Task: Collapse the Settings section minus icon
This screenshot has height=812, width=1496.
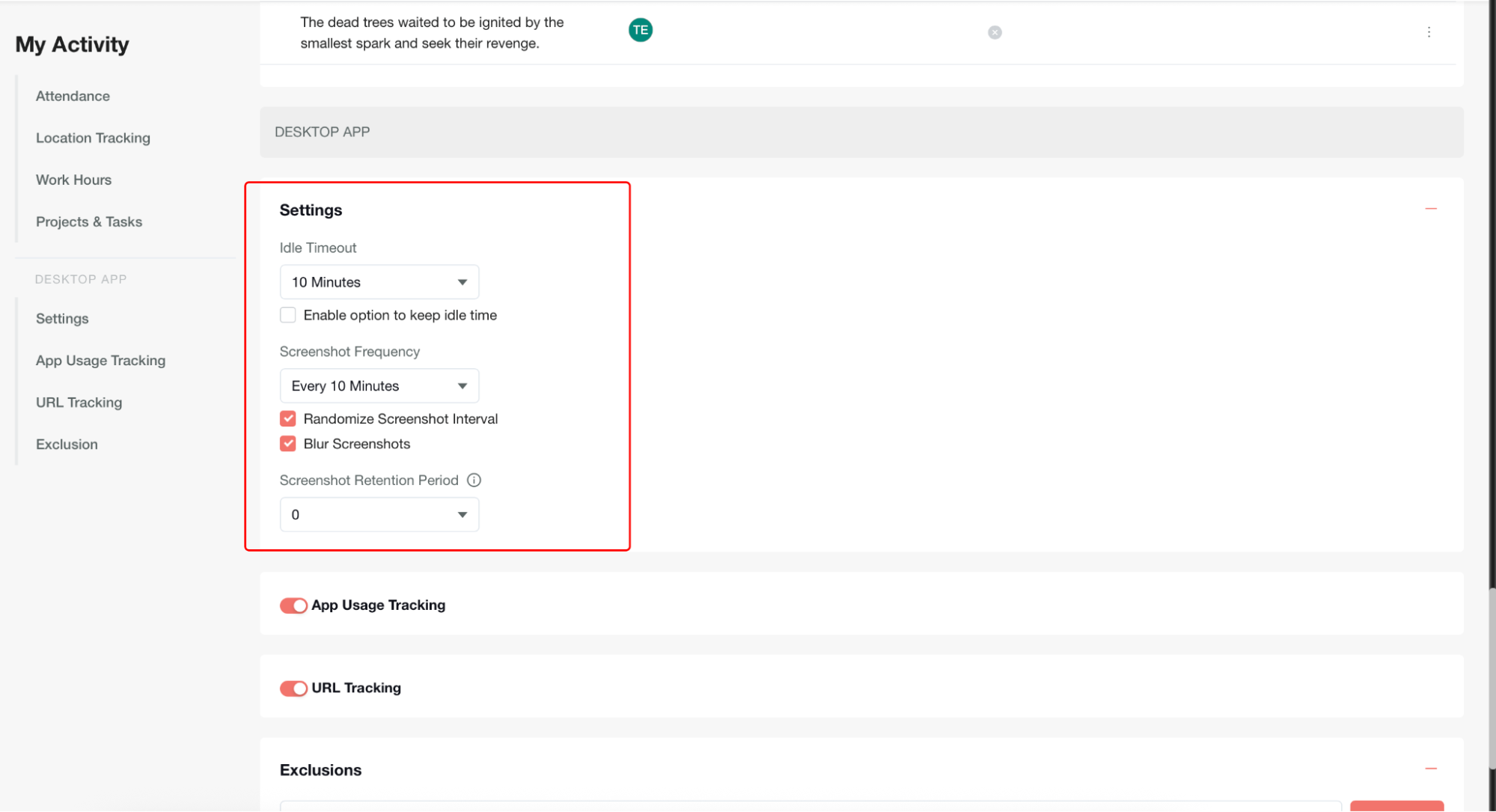Action: (1430, 209)
